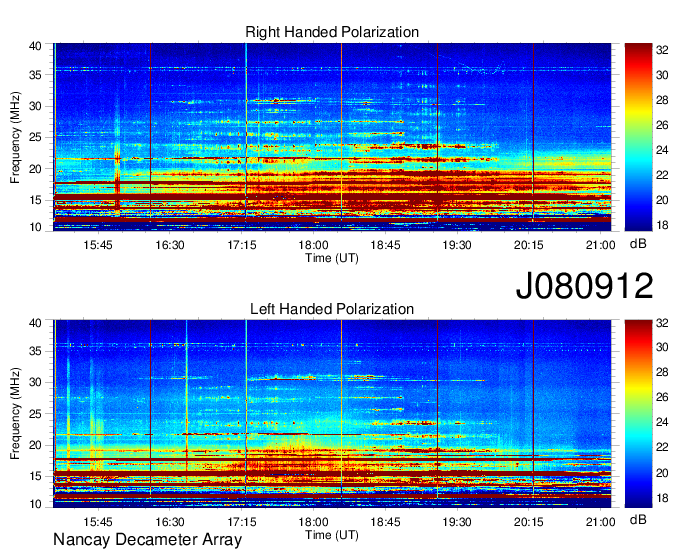
Task: Click the 'Left Handed Polarization' title
Action: click(x=332, y=309)
